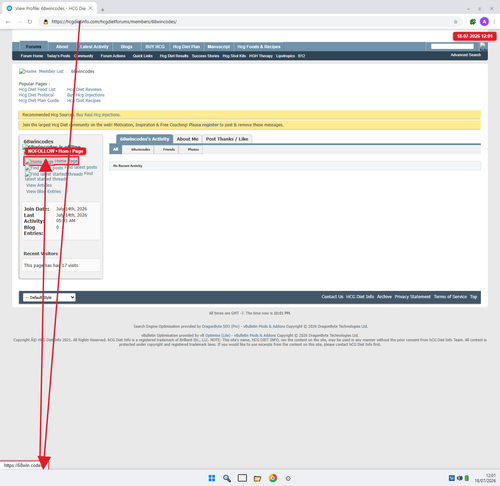Open Hcg Diet Plan Guide link
The width and height of the screenshot is (500, 486).
click(39, 100)
